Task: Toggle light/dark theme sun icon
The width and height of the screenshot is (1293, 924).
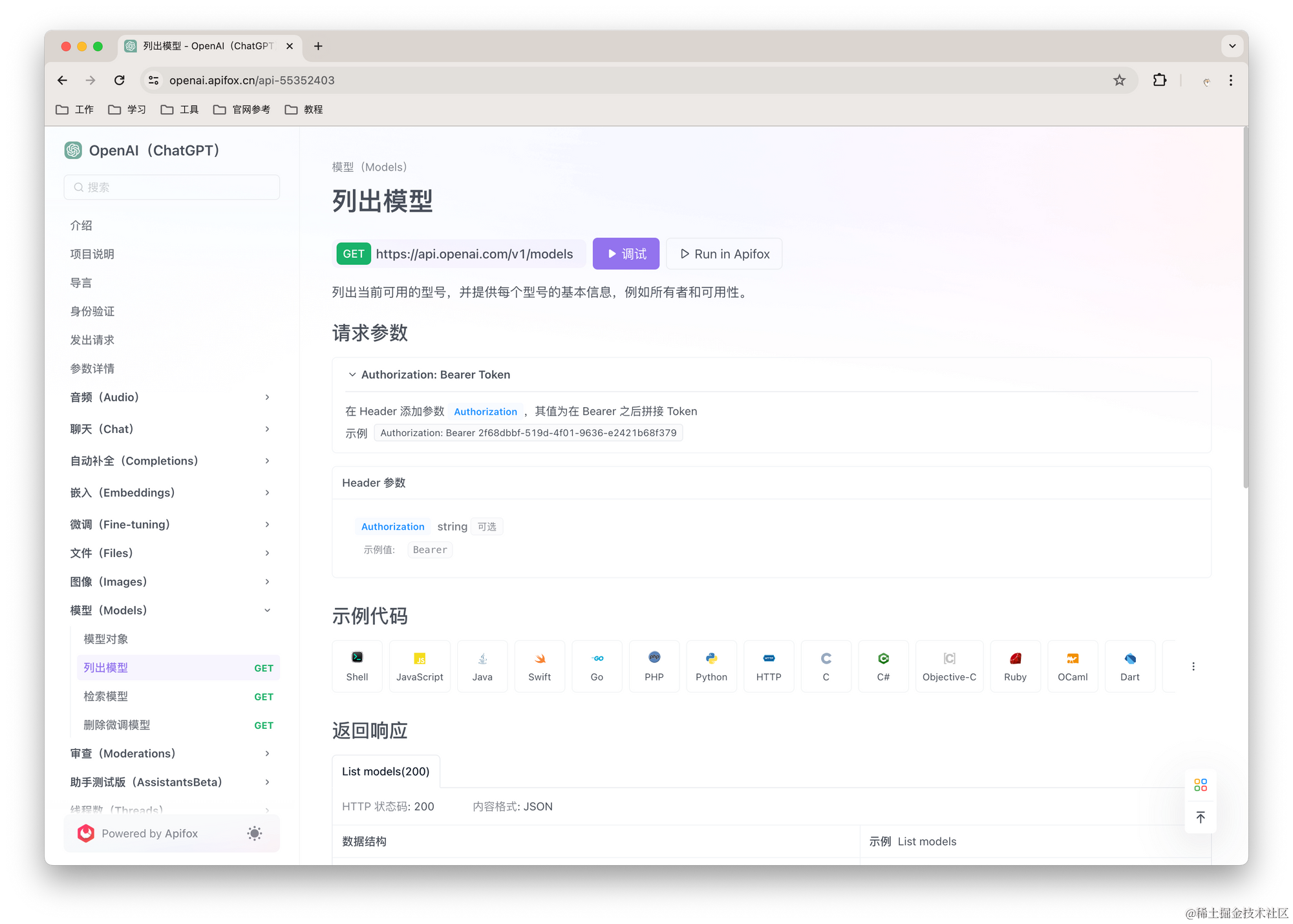Action: [x=255, y=833]
